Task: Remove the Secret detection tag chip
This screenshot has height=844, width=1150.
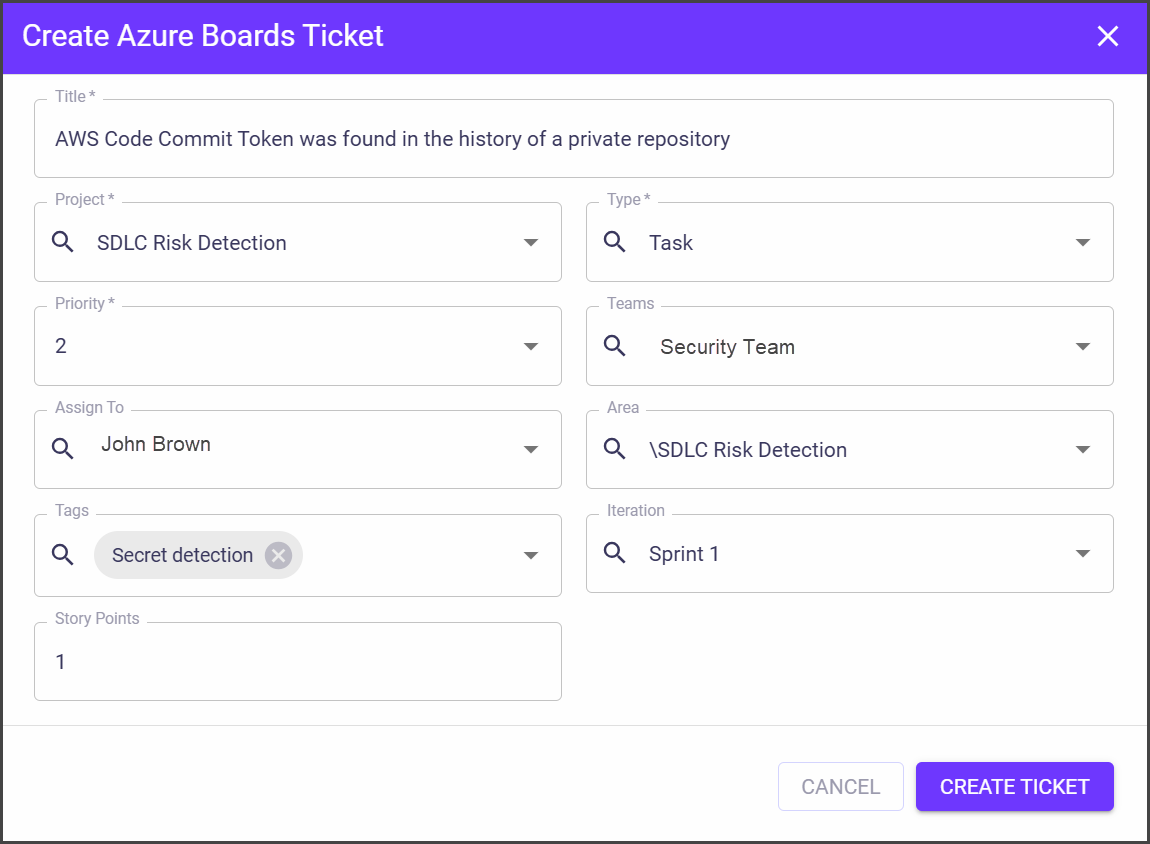Action: [x=278, y=555]
